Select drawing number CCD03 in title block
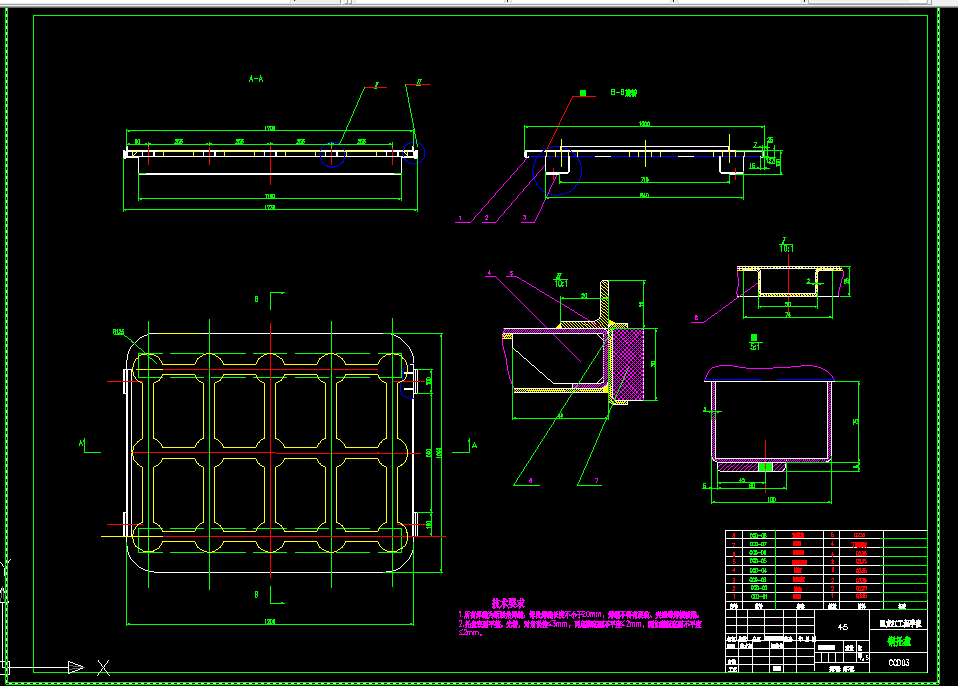 899,662
